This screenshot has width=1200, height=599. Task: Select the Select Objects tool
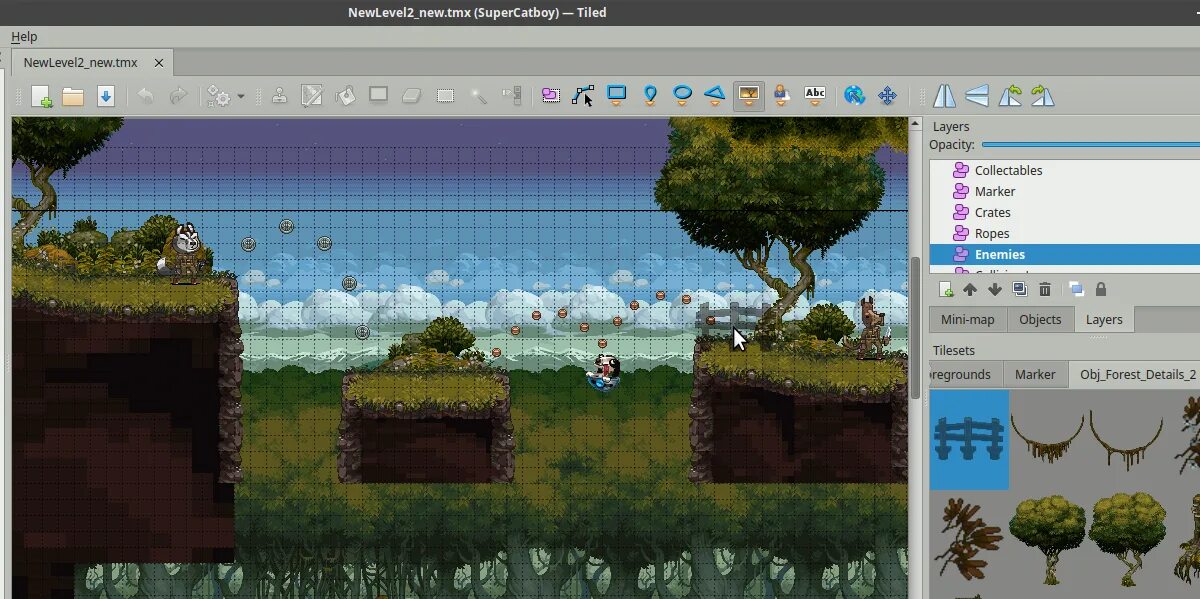pos(551,96)
